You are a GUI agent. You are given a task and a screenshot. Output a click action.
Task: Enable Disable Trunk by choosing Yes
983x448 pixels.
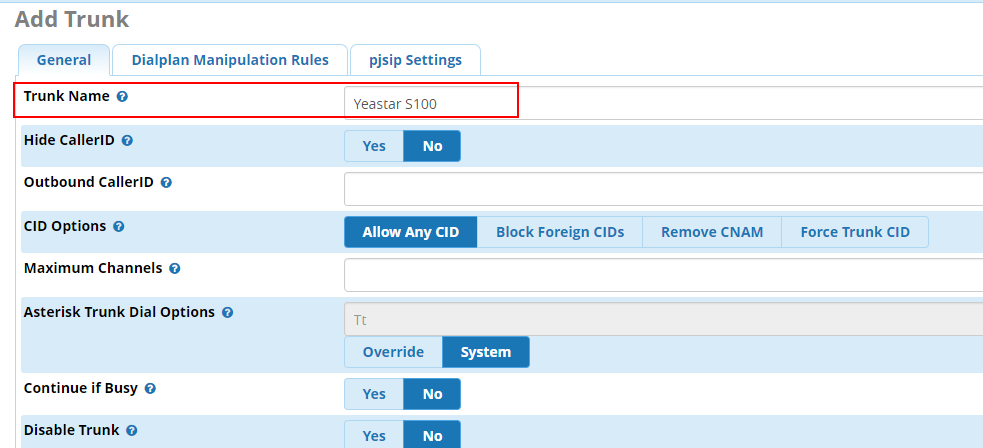(x=374, y=435)
